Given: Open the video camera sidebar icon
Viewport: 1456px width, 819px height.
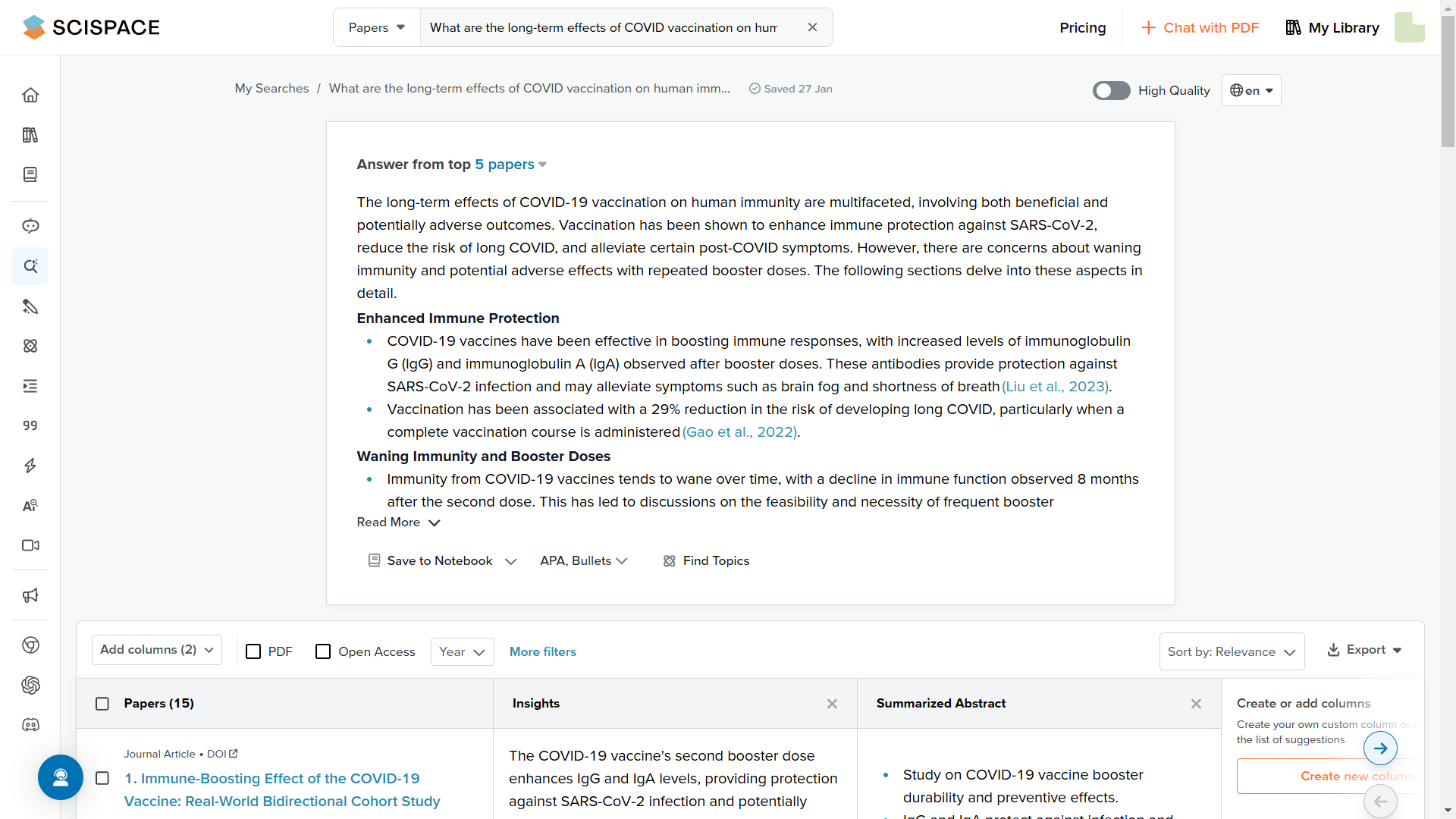Looking at the screenshot, I should click(30, 545).
